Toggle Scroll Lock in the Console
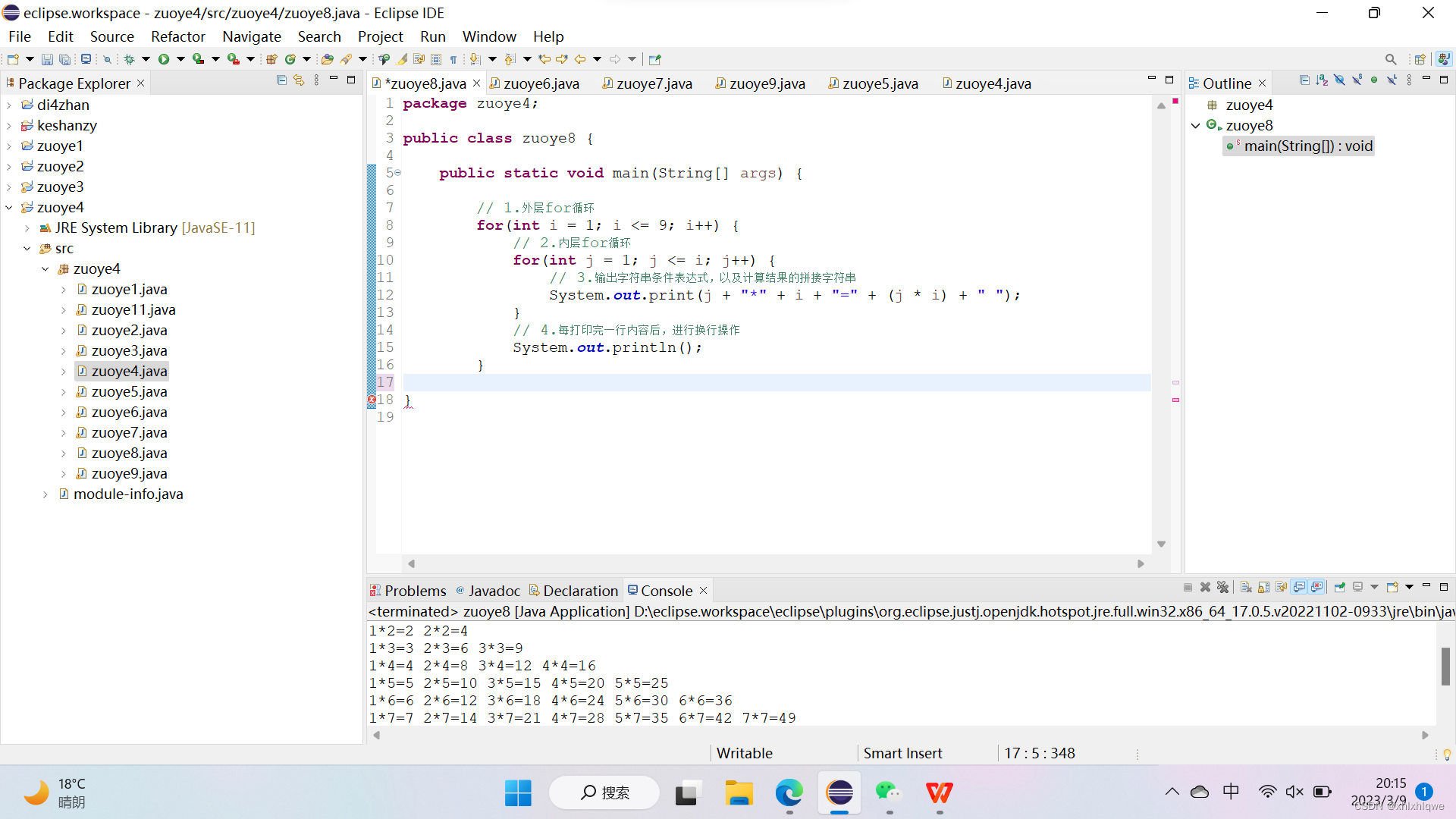 coord(1263,587)
